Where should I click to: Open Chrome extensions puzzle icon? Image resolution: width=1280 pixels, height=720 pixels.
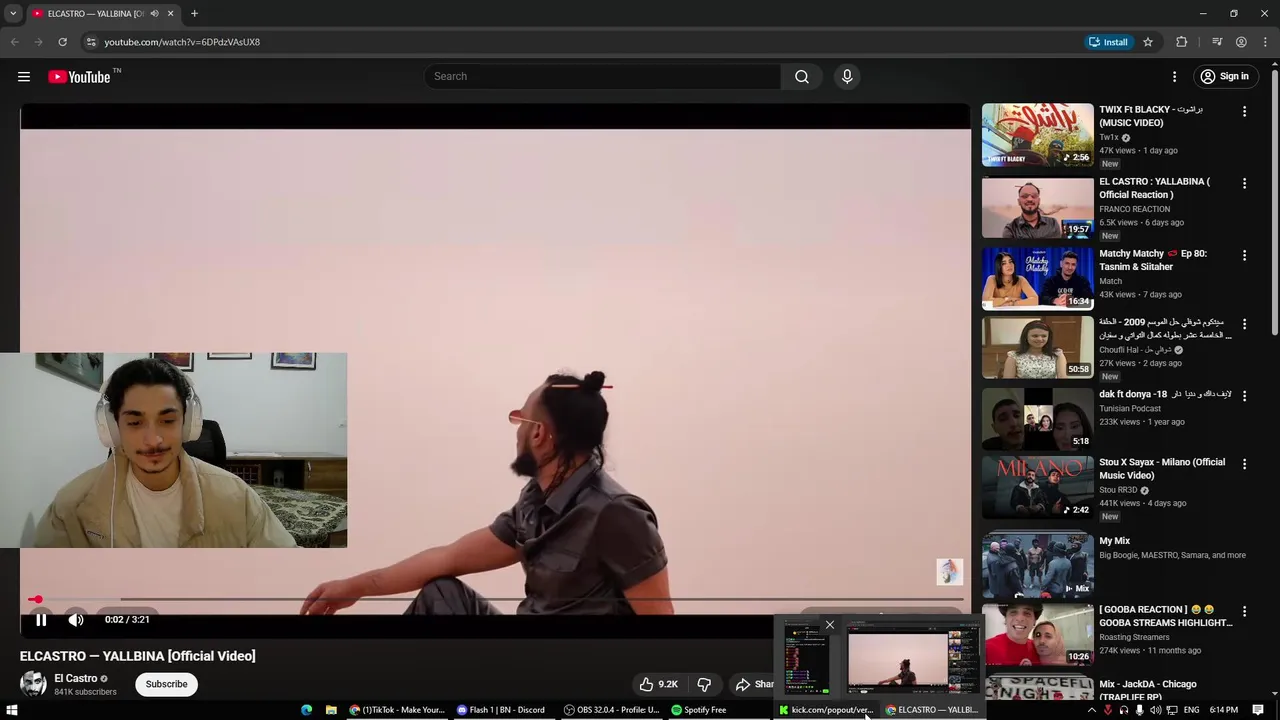pos(1182,42)
